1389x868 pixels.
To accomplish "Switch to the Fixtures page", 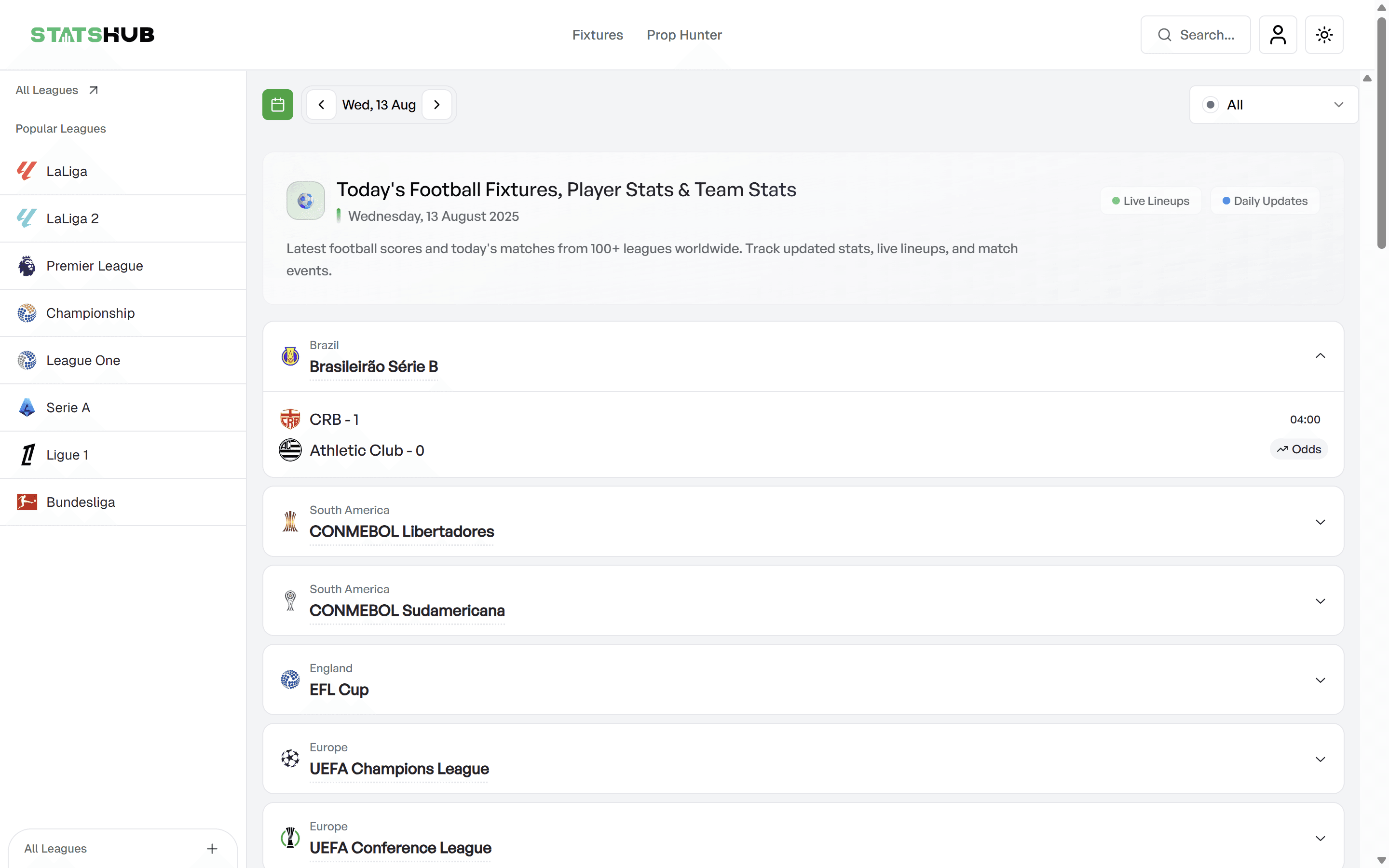I will (598, 34).
